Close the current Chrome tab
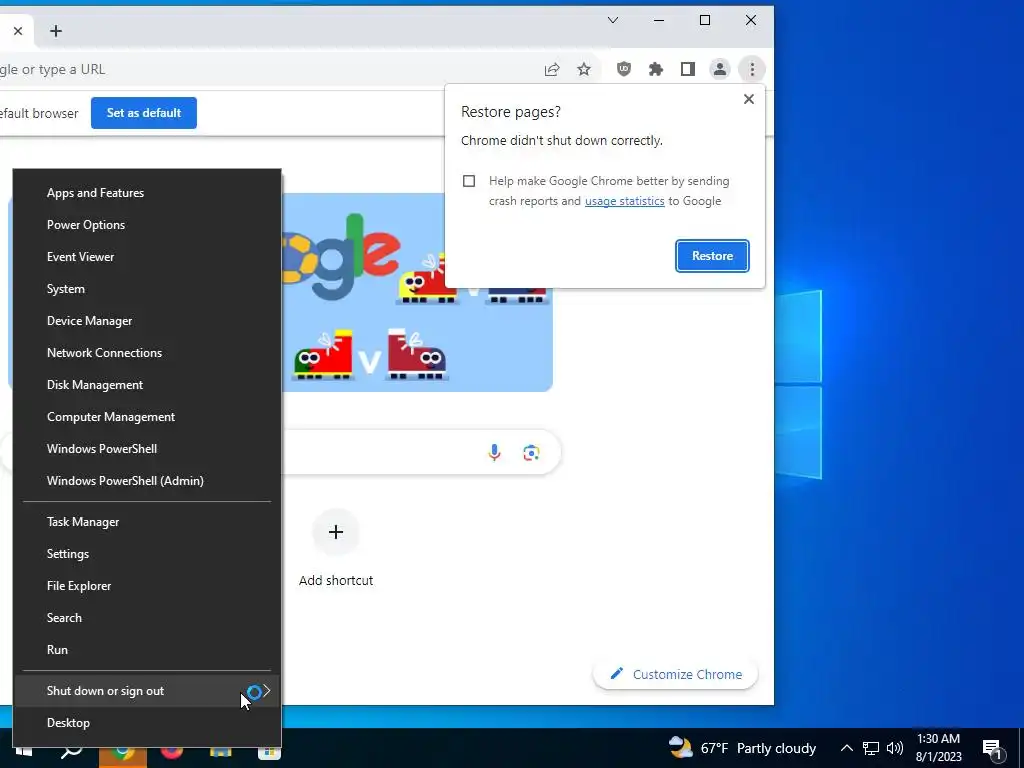 click(x=18, y=31)
